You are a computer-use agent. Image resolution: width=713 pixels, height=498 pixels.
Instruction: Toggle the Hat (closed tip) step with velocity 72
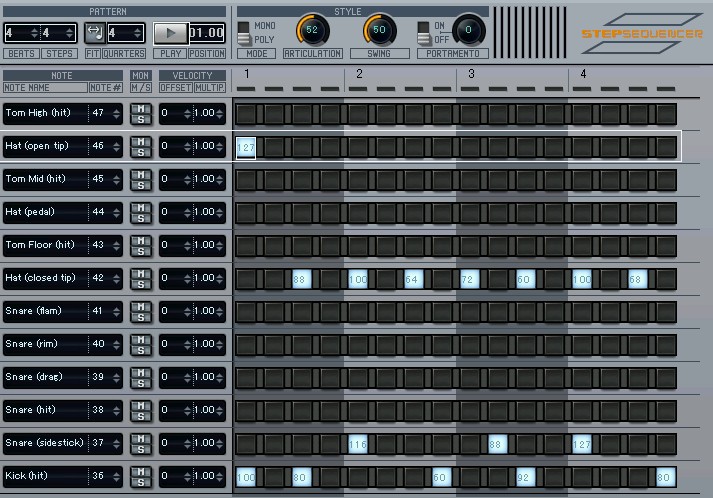tap(470, 279)
